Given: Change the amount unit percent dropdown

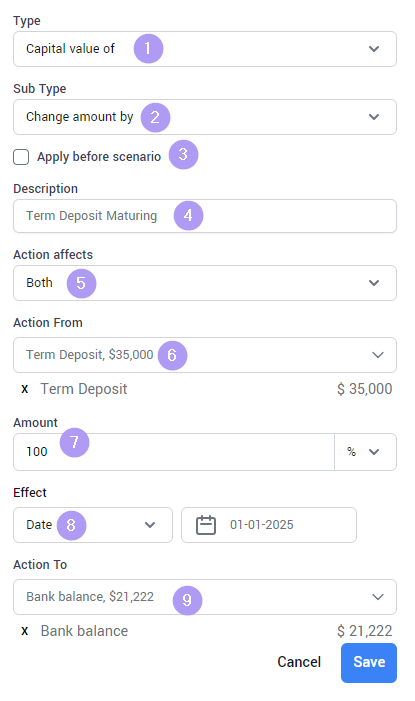Looking at the screenshot, I should coord(365,452).
